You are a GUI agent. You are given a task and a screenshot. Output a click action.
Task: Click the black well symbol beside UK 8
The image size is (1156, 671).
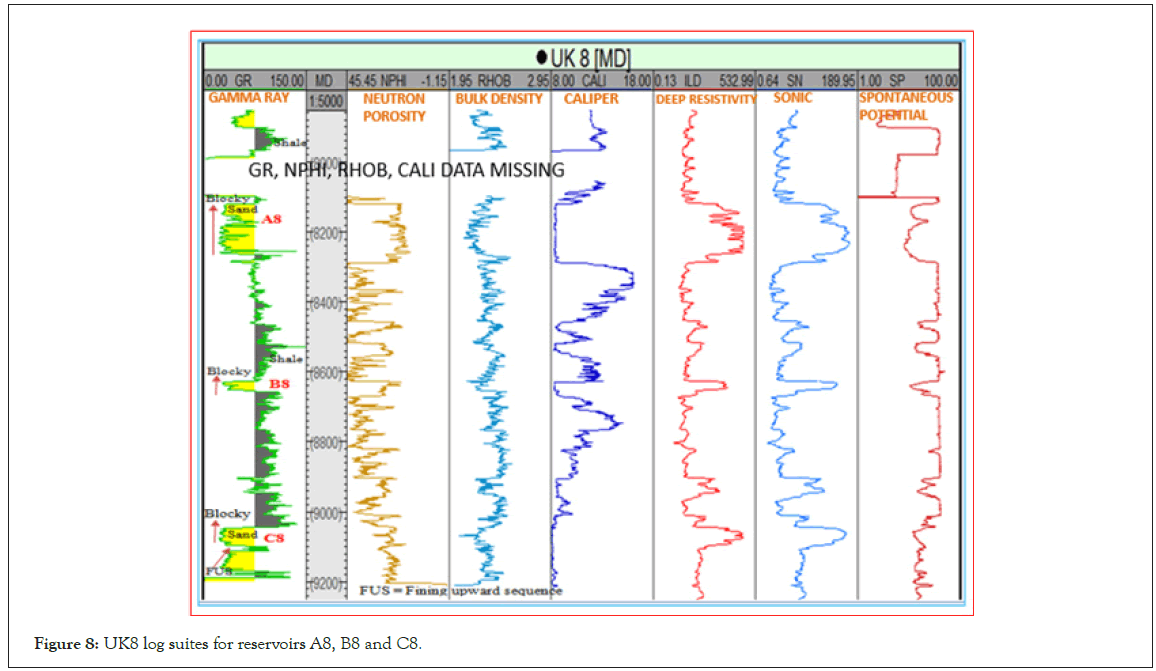pyautogui.click(x=541, y=58)
